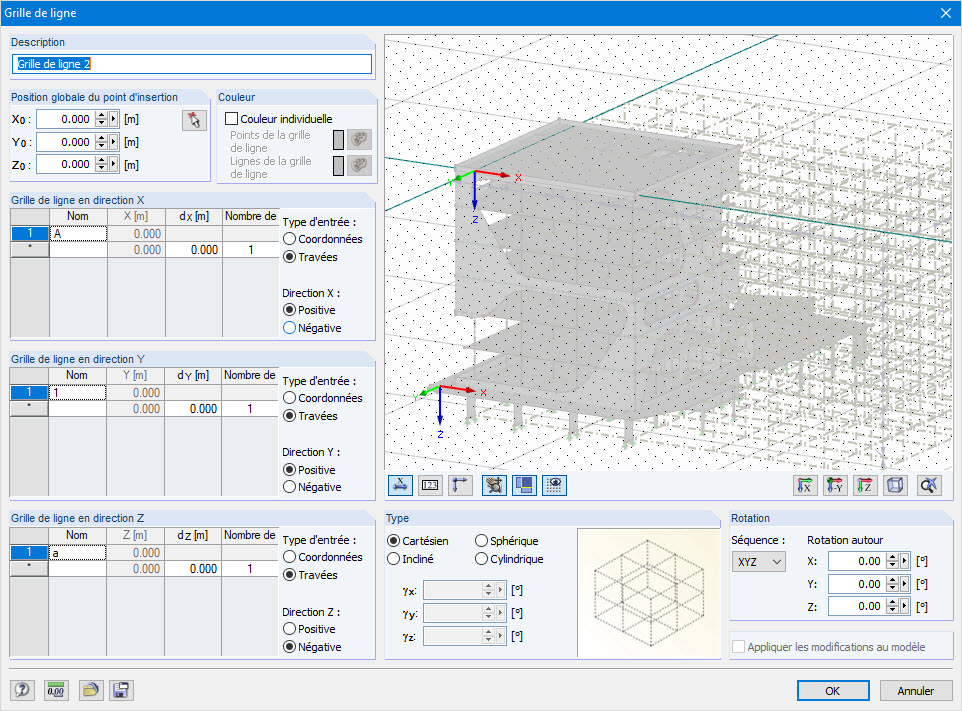The width and height of the screenshot is (962, 711).
Task: Pick insertion point graphically with cursor icon
Action: tap(194, 120)
